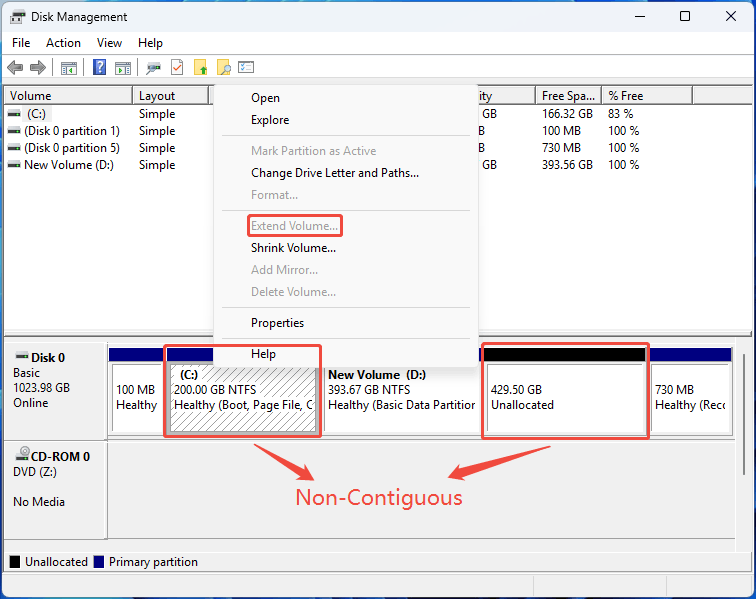Minimize the Disk Management window

tap(640, 16)
